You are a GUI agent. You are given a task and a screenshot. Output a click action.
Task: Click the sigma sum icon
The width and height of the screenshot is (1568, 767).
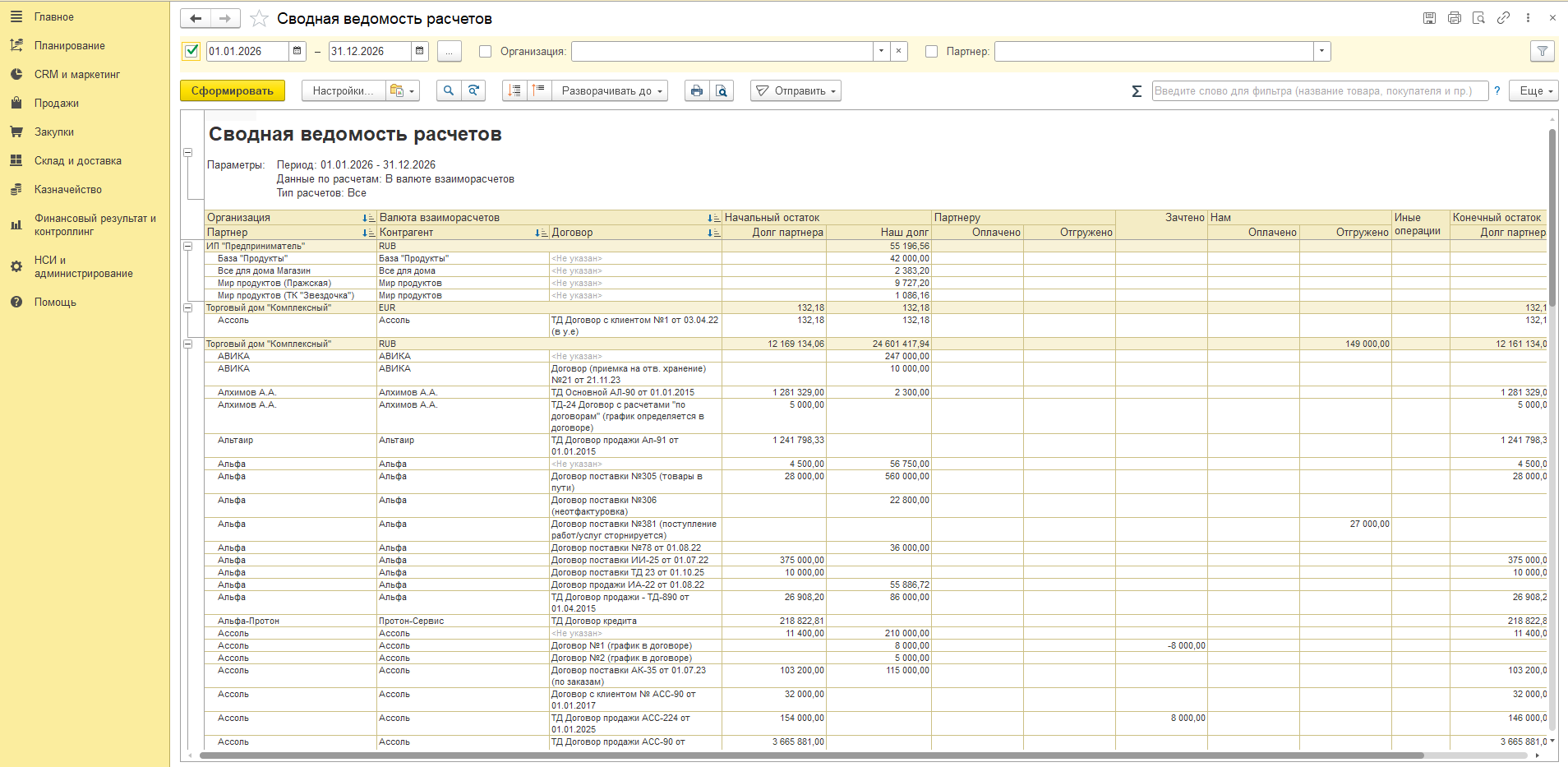[1137, 91]
